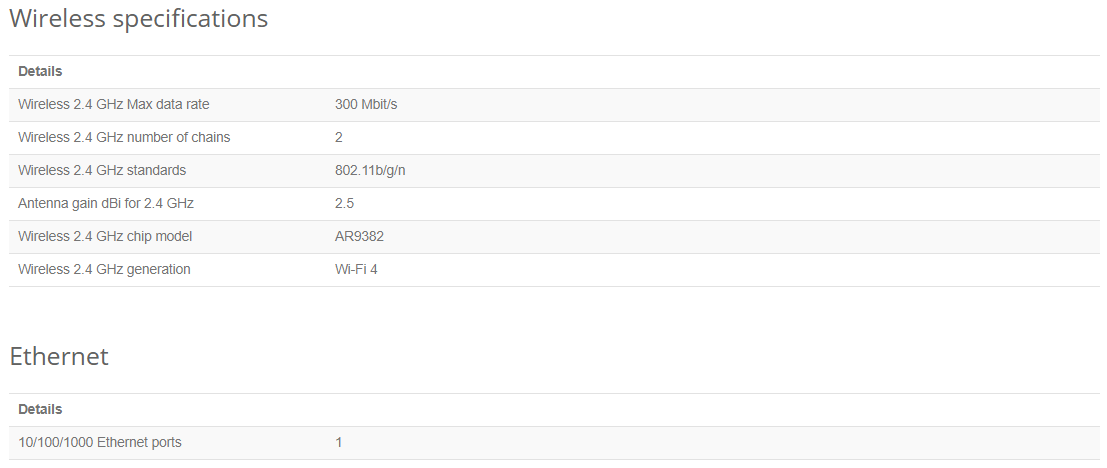The image size is (1107, 468).
Task: Click the Max data rate table row
Action: point(554,104)
